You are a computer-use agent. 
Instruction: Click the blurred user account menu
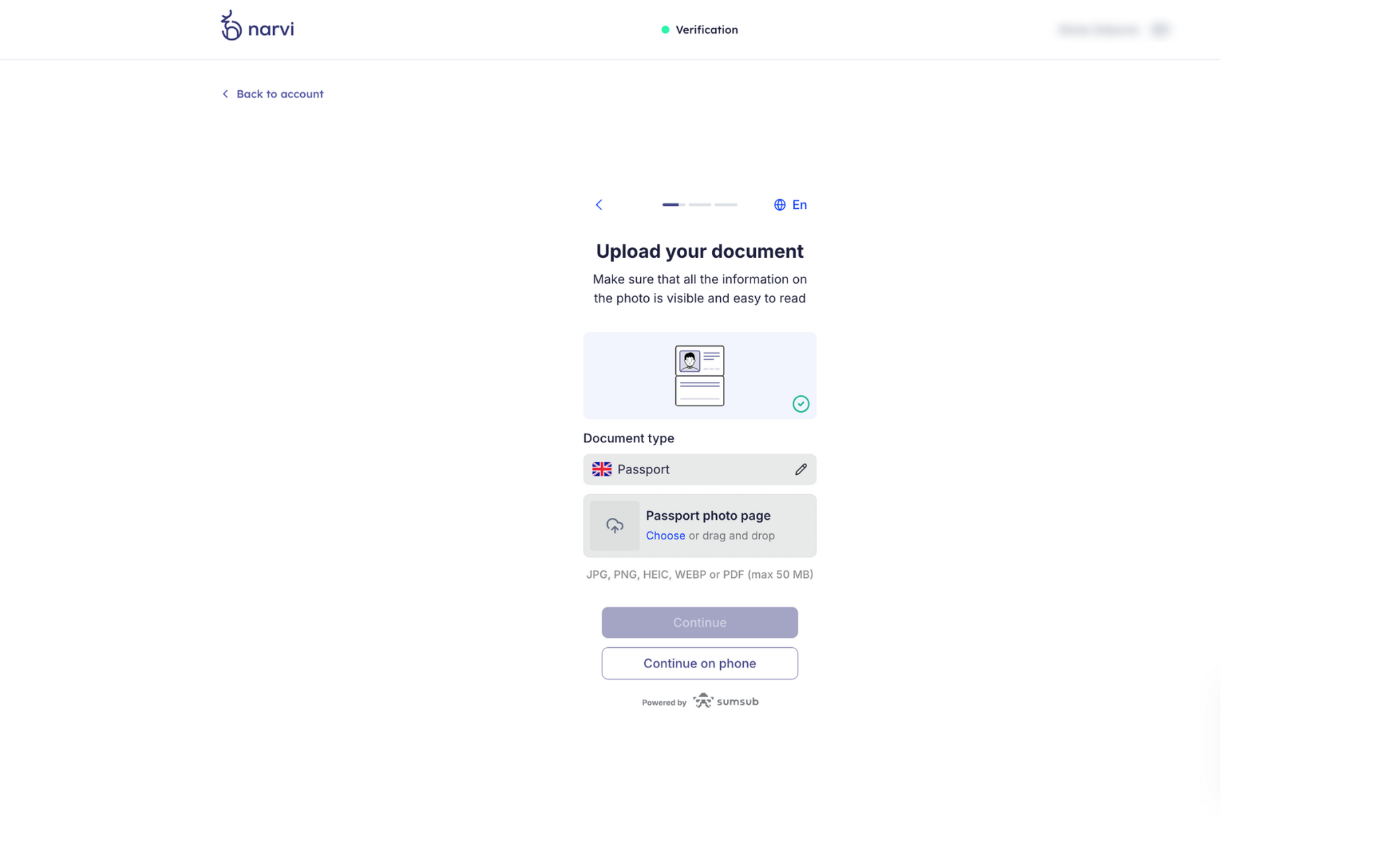(x=1113, y=30)
